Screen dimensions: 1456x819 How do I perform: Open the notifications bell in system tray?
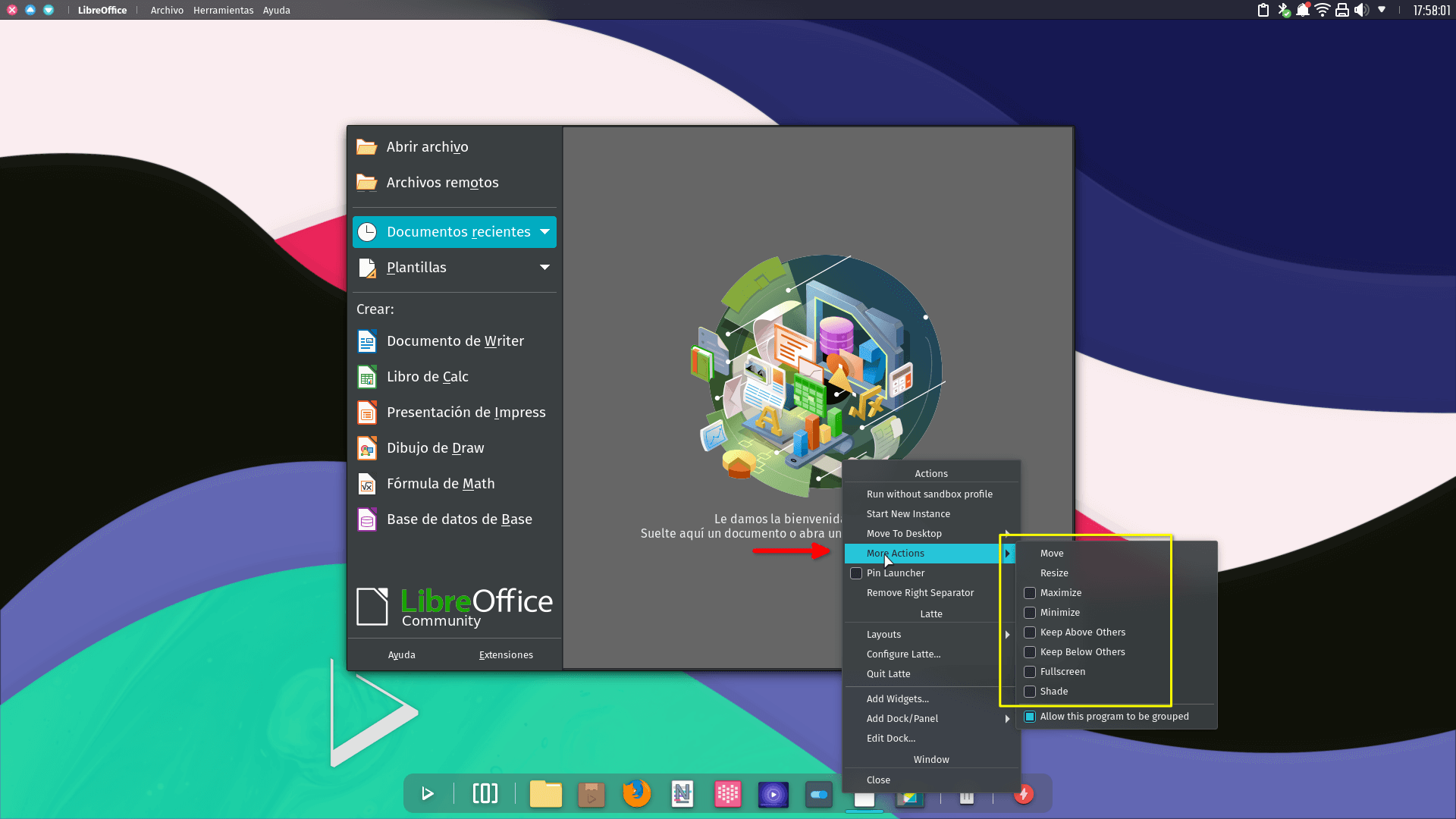point(1304,10)
